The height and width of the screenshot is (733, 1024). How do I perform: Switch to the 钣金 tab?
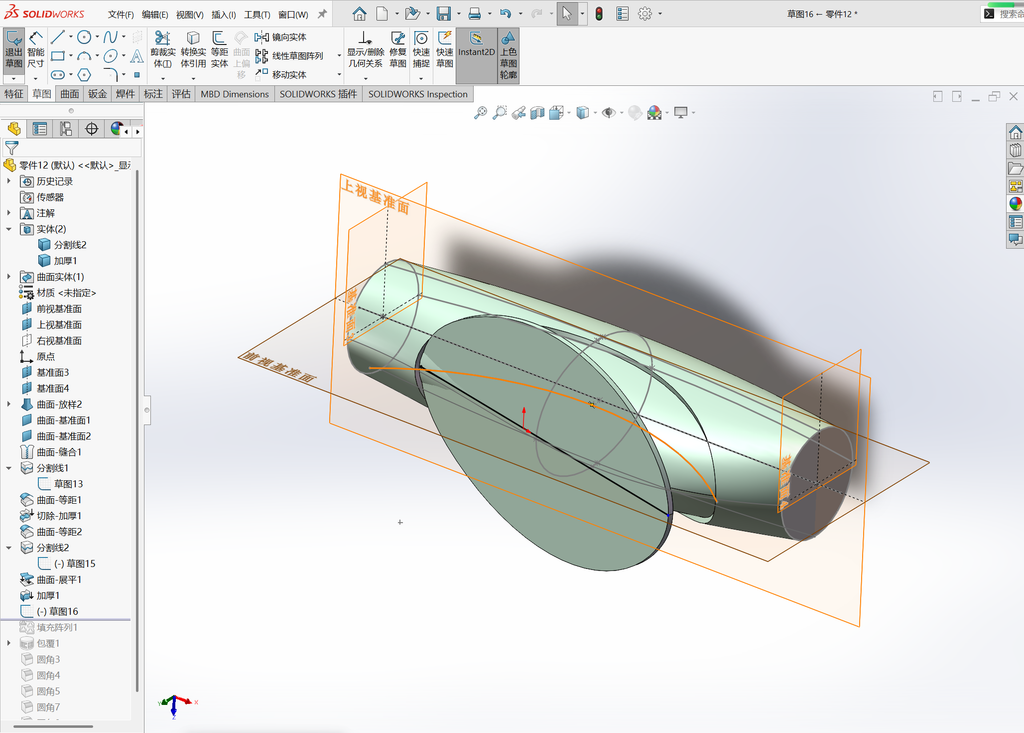click(x=97, y=94)
